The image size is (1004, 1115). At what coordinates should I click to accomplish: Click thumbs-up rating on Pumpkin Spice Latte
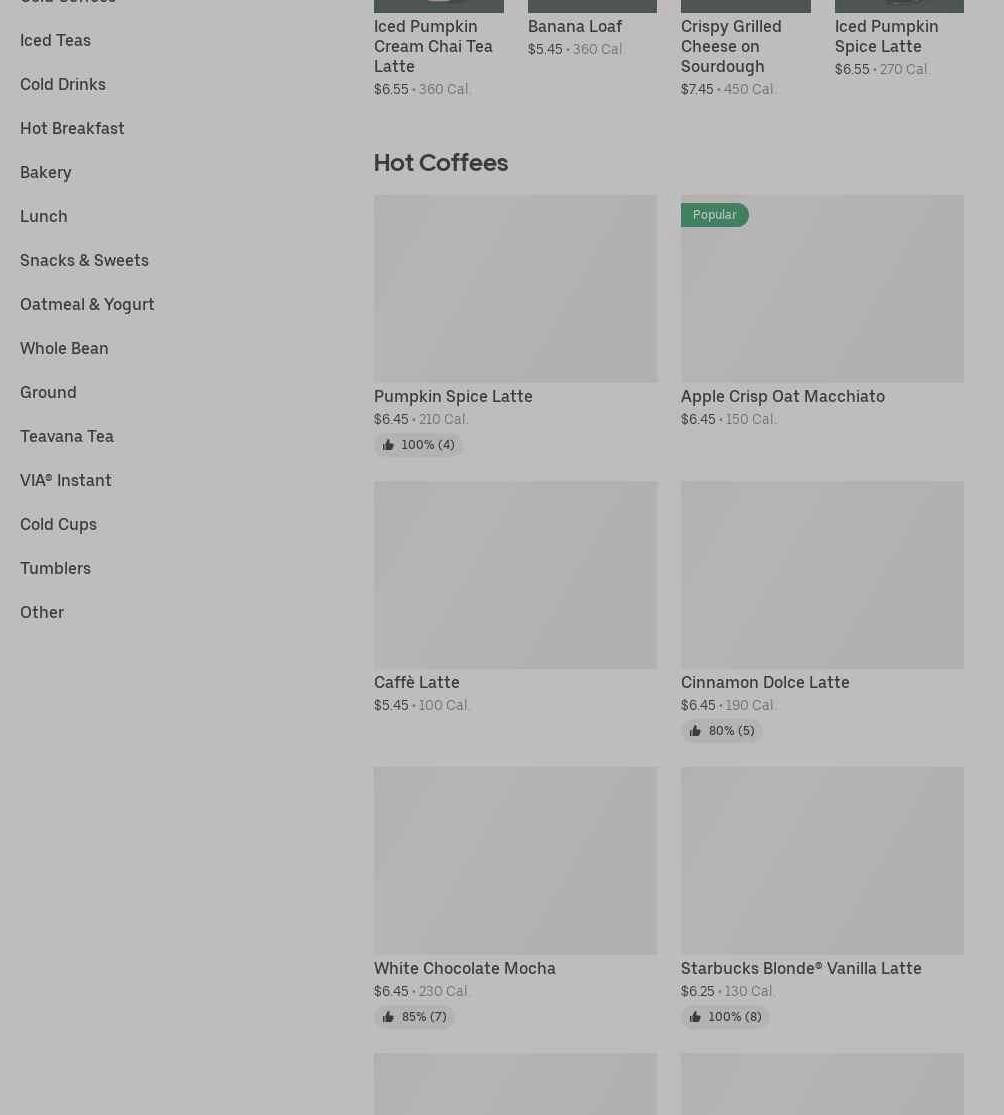418,445
